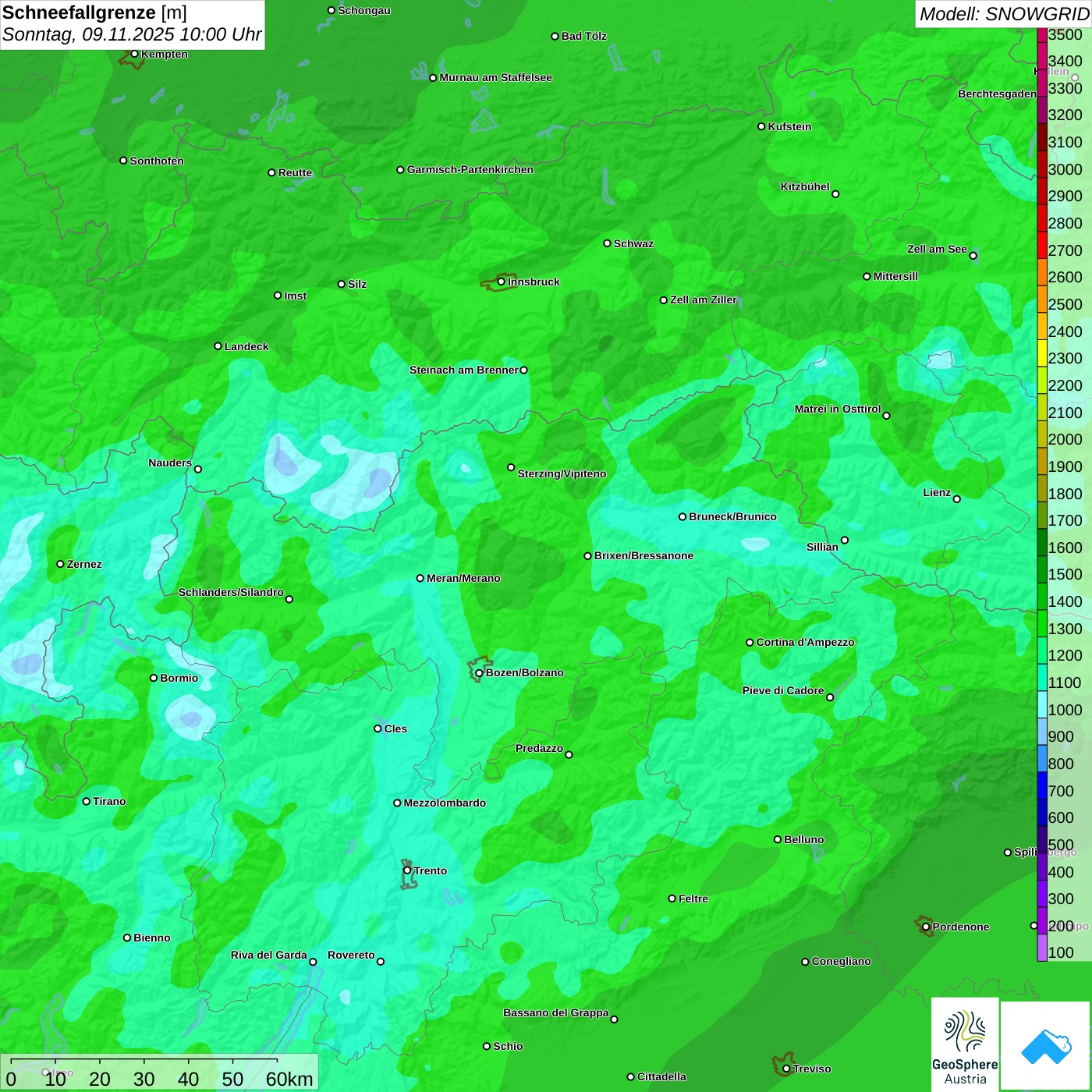The height and width of the screenshot is (1092, 1092).
Task: Select the yellow 2300 m legend swatch
Action: click(1042, 353)
